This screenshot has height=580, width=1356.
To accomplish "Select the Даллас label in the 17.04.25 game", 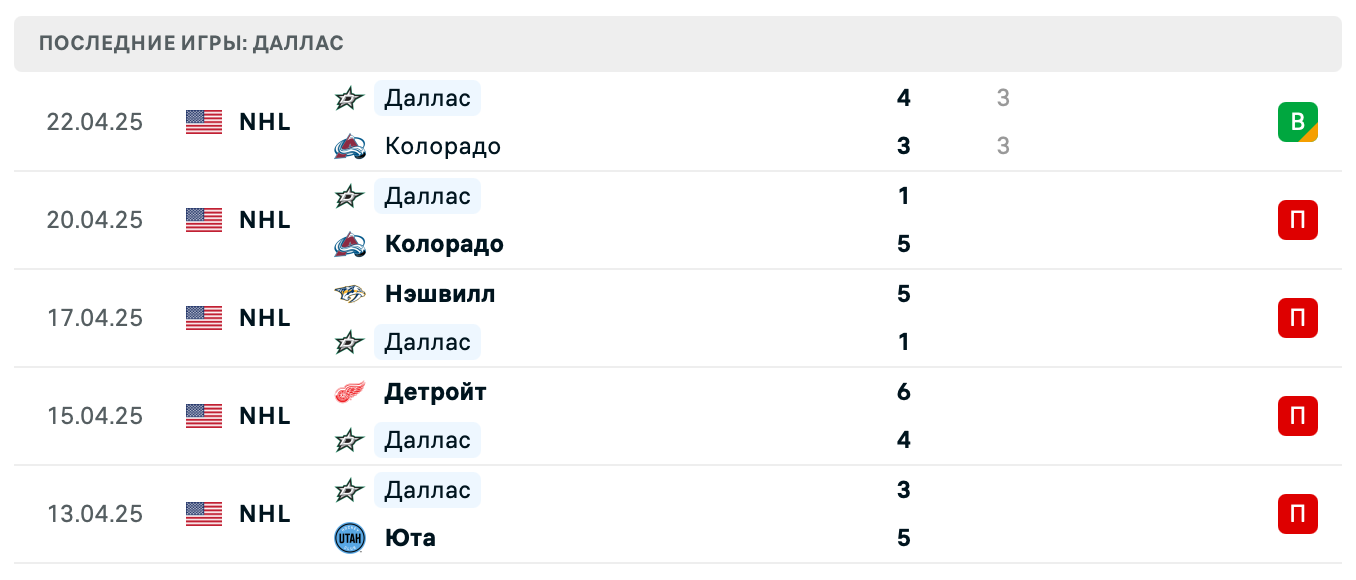I will (427, 342).
